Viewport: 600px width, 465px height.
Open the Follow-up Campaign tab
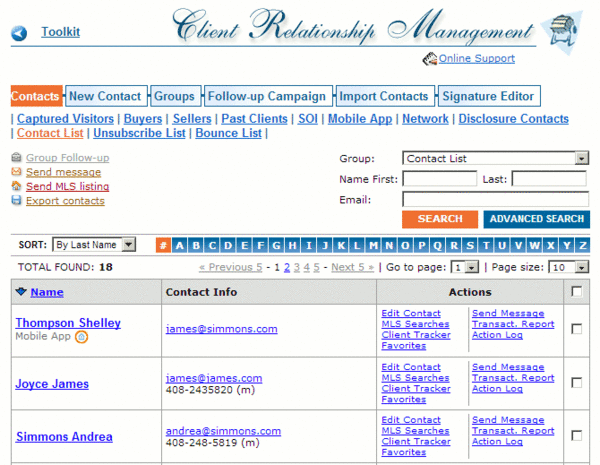coord(268,96)
